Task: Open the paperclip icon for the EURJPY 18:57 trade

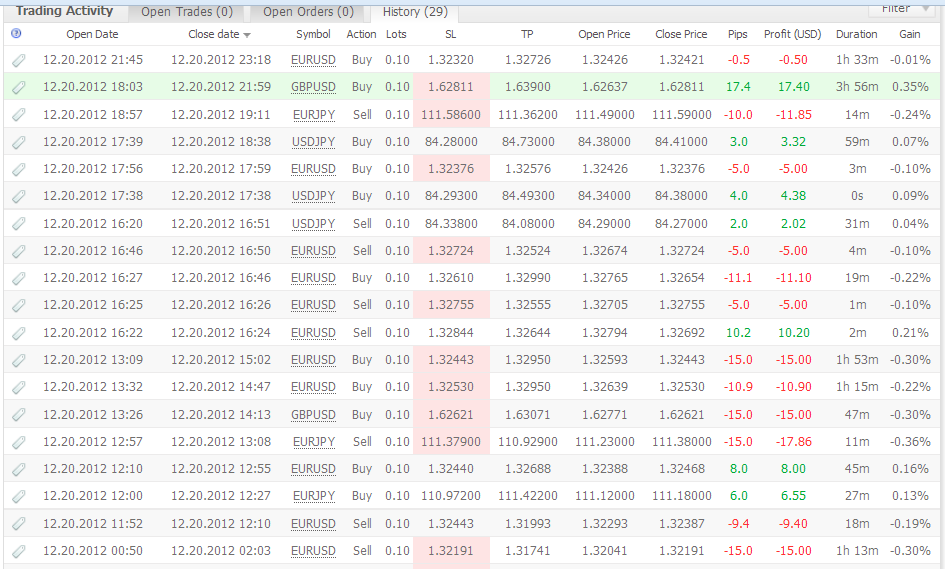Action: point(19,115)
